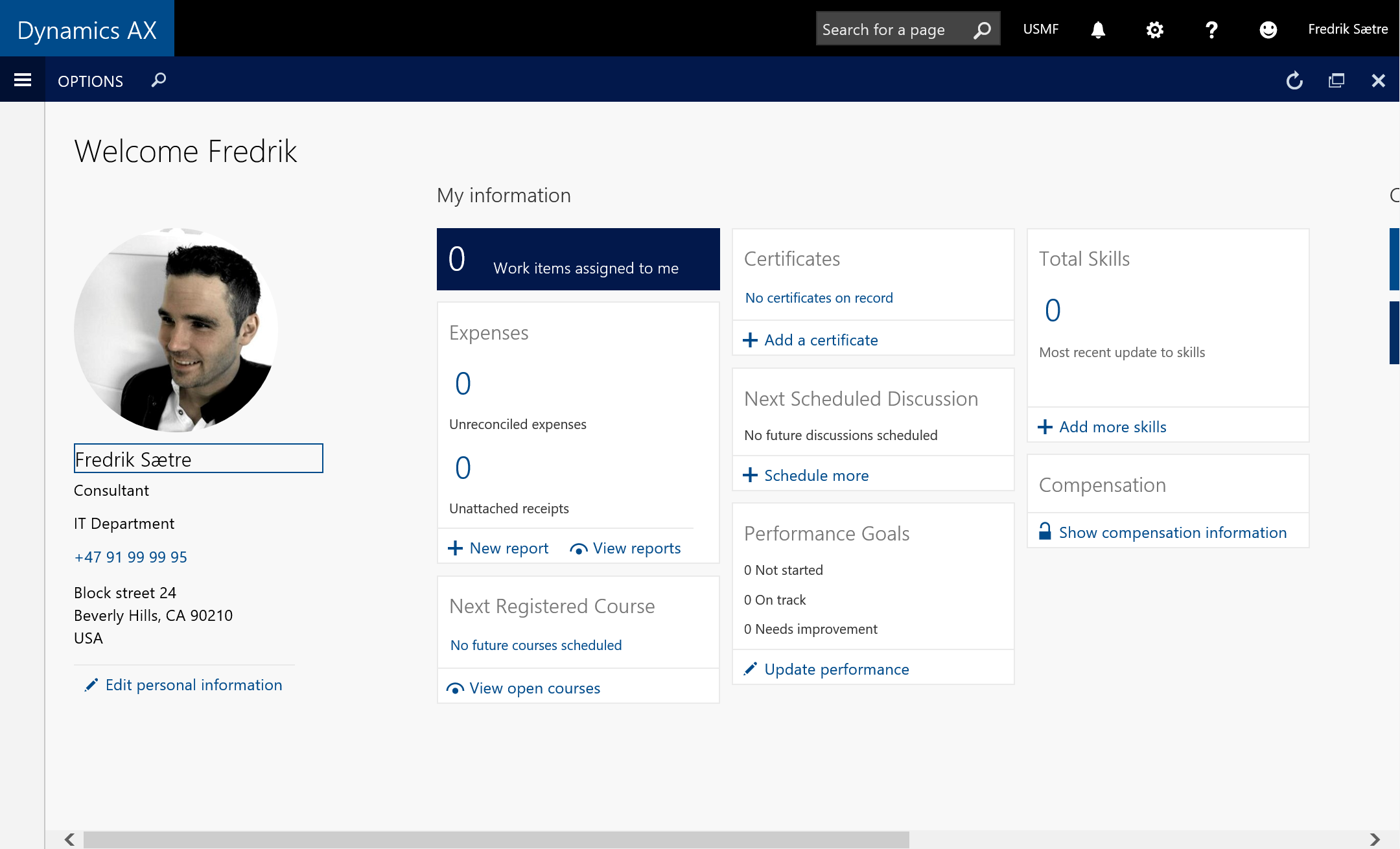
Task: Click the Fredrik profile photo
Action: click(176, 330)
